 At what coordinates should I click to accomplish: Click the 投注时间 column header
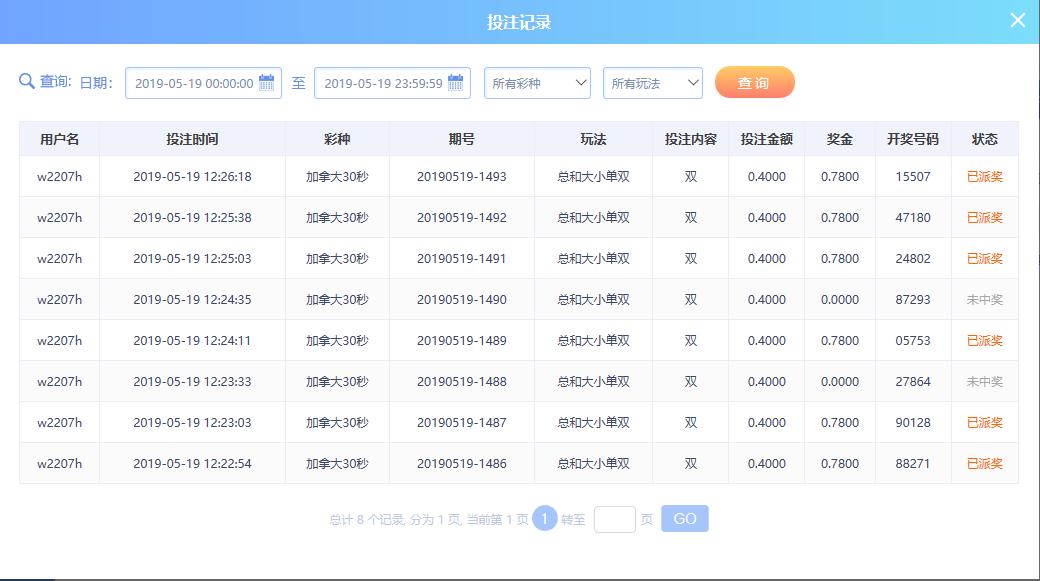[x=192, y=139]
